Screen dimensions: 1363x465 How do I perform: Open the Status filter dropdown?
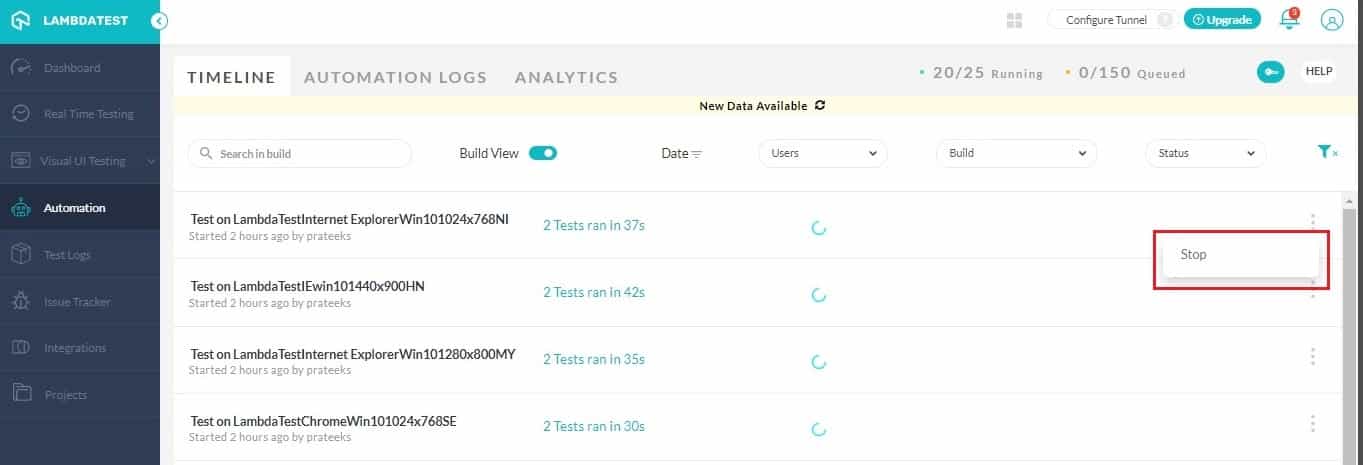tap(1204, 153)
